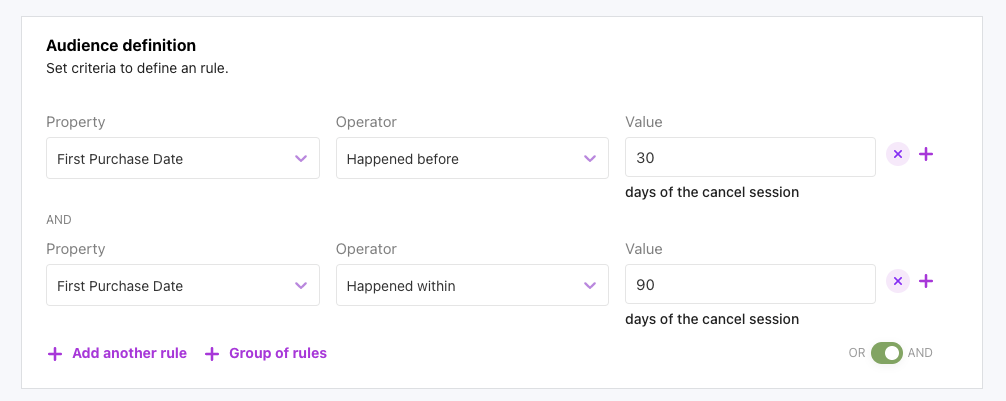Screen dimensions: 1006x401
Task: Open the first rule's First Purchase Date dropdown
Action: tap(170, 158)
